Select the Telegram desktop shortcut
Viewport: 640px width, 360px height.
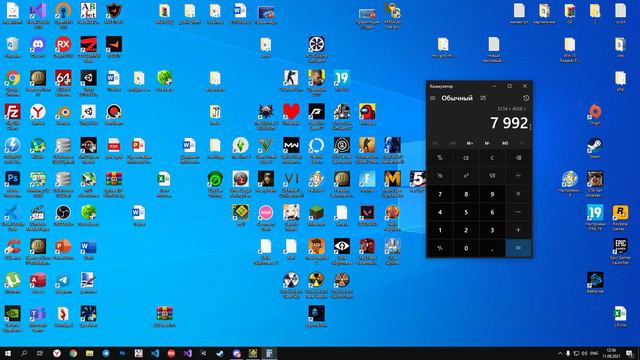[x=63, y=283]
